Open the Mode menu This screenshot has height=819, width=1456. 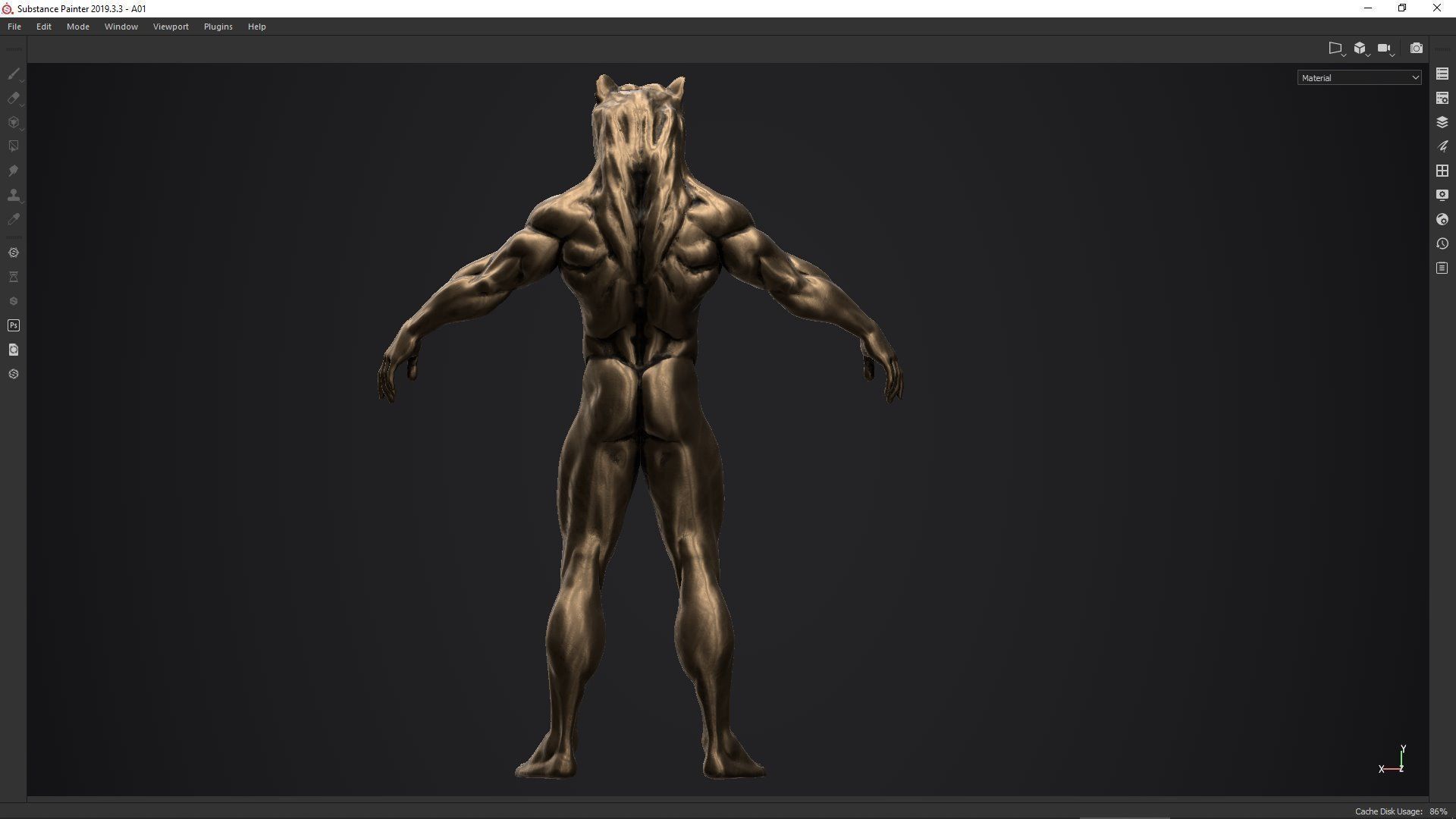coord(78,27)
